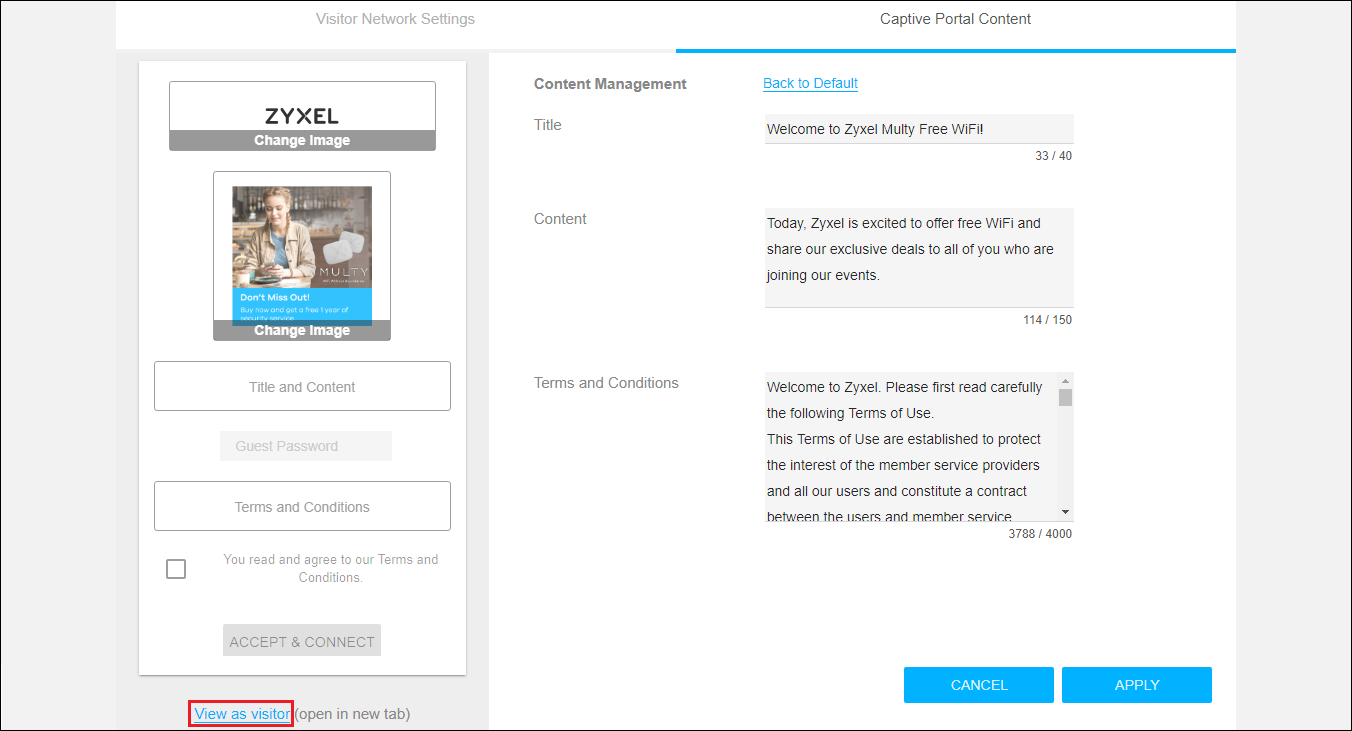This screenshot has height=731, width=1352.
Task: Change the ZYXEL logo image
Action: [x=302, y=140]
